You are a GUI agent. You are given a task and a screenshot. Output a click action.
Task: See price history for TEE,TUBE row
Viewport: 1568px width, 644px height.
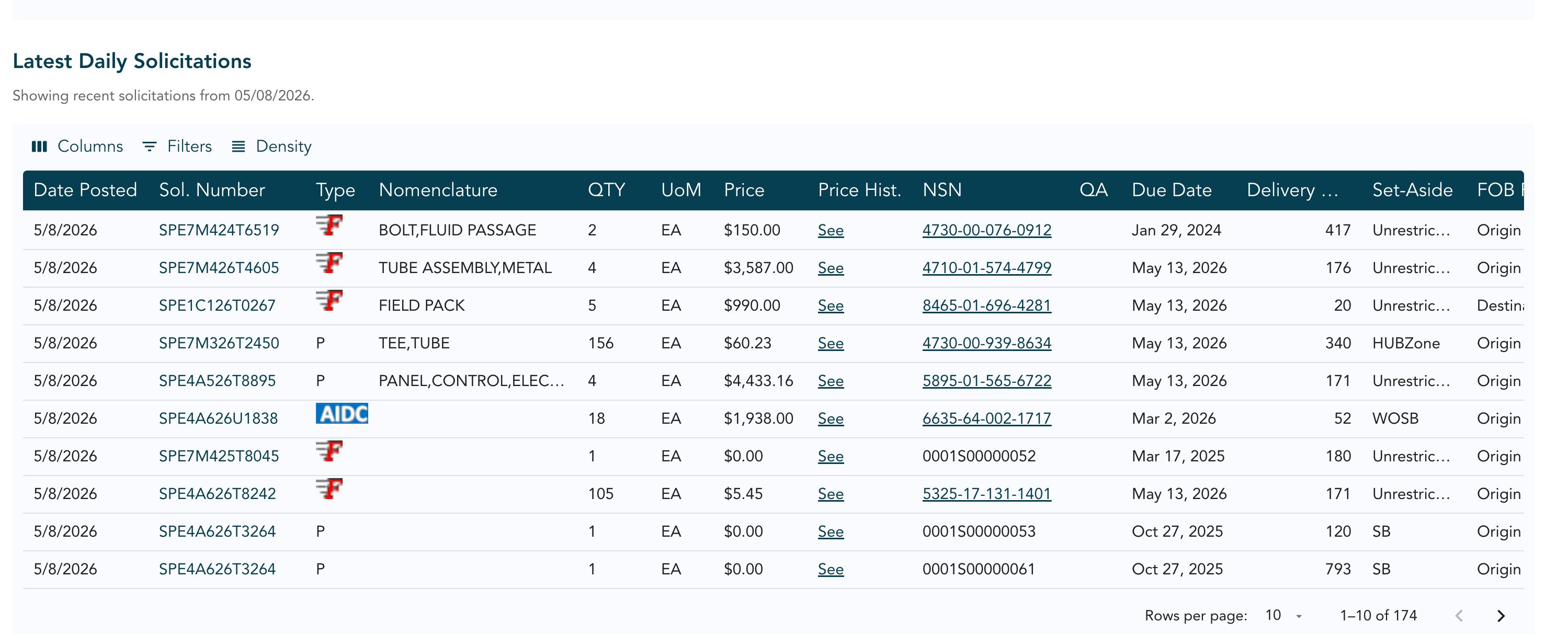point(831,343)
